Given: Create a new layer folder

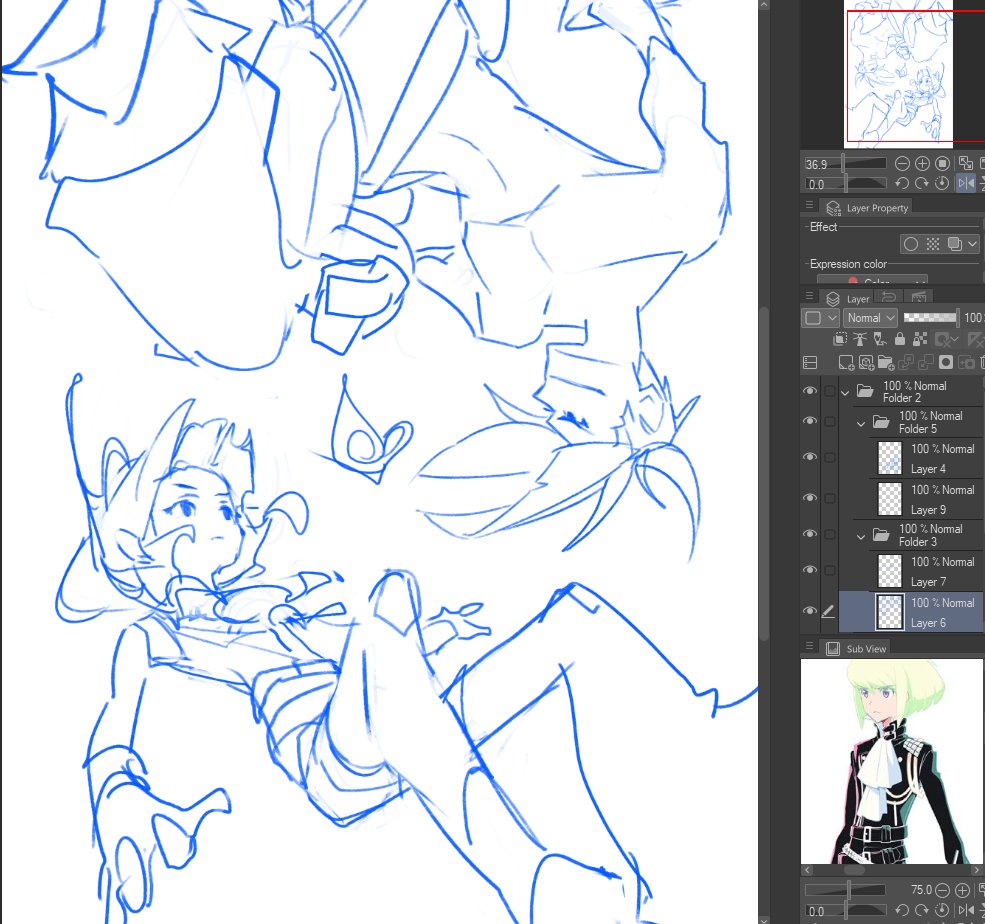Looking at the screenshot, I should coord(886,362).
